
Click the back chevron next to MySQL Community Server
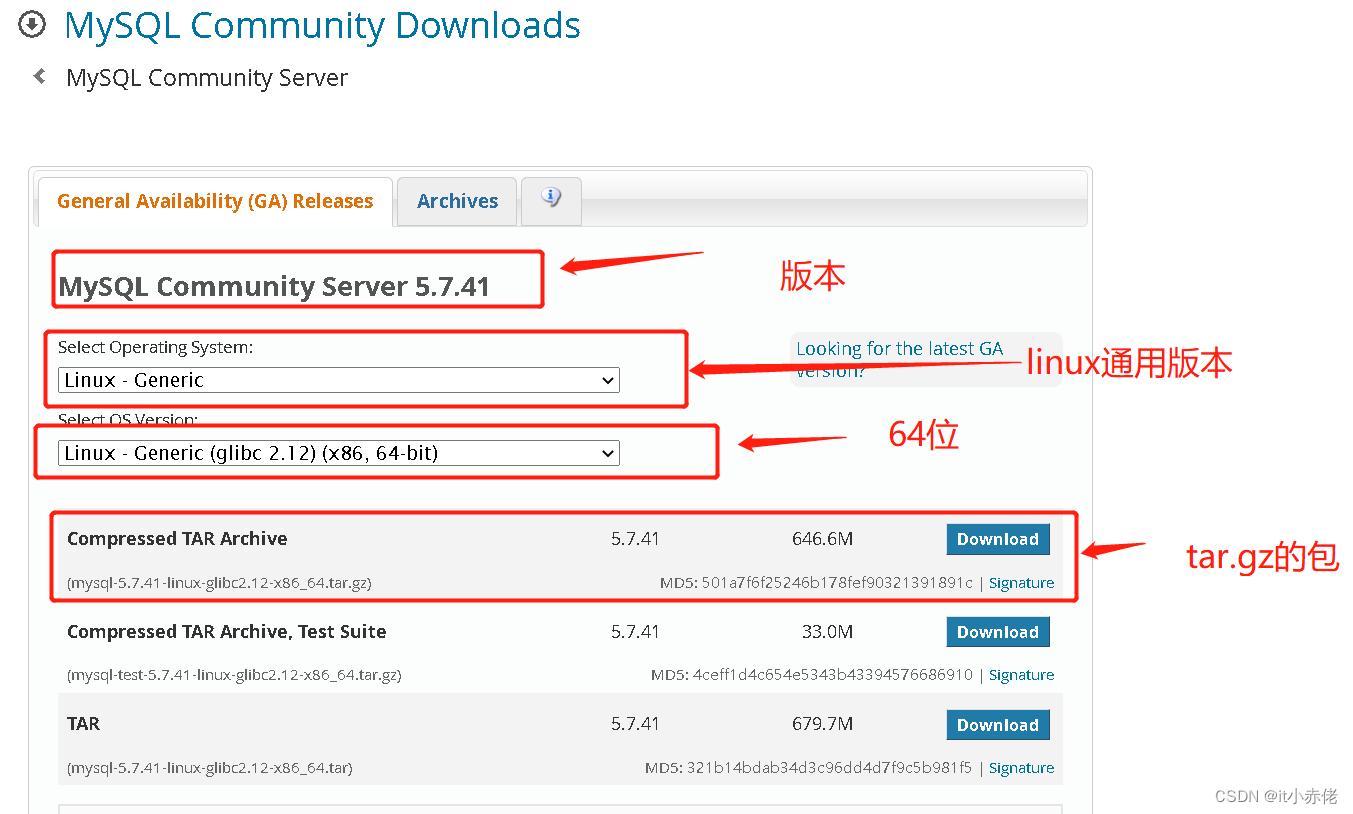[38, 77]
